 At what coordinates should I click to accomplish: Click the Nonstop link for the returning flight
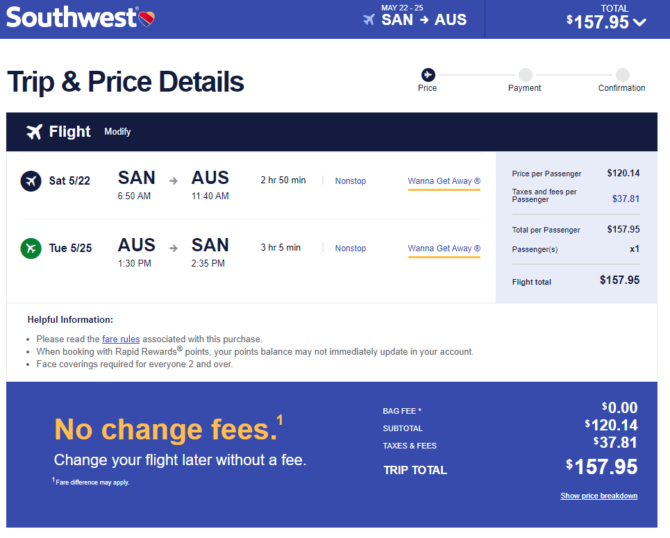click(x=350, y=248)
